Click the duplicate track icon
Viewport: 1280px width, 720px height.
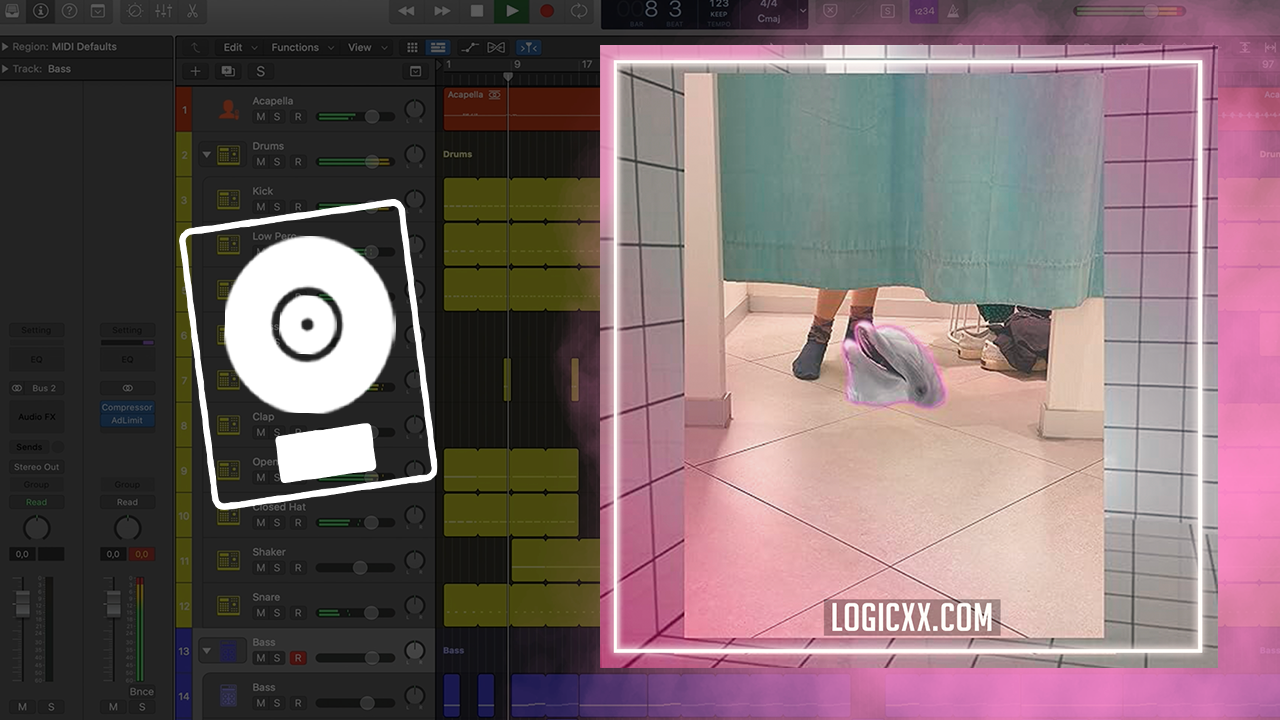click(227, 71)
